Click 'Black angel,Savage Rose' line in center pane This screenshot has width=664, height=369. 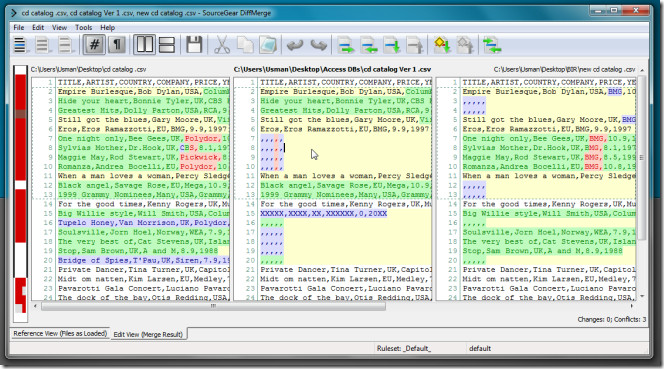coord(346,186)
